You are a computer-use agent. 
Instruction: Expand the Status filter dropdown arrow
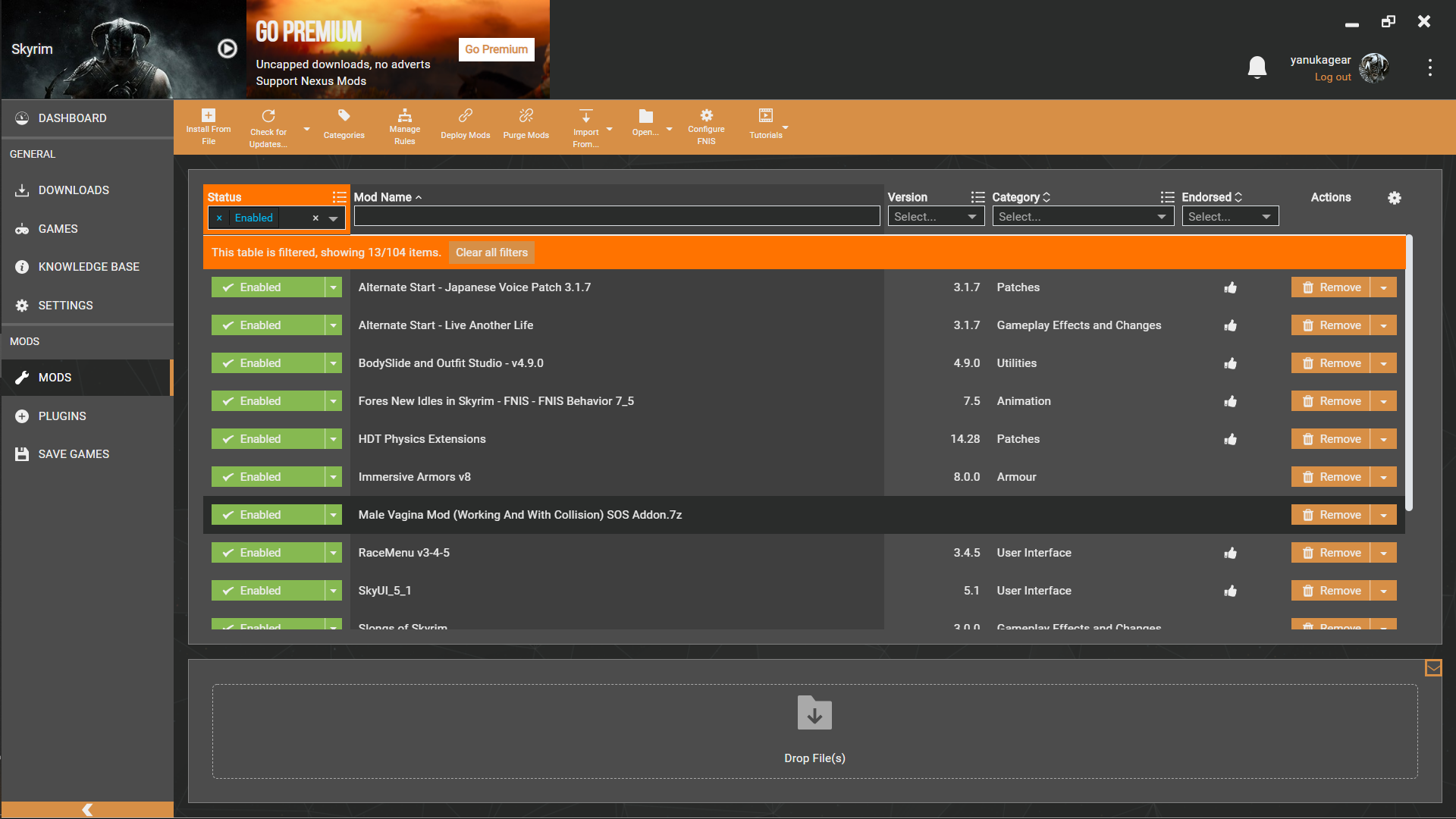pyautogui.click(x=333, y=218)
